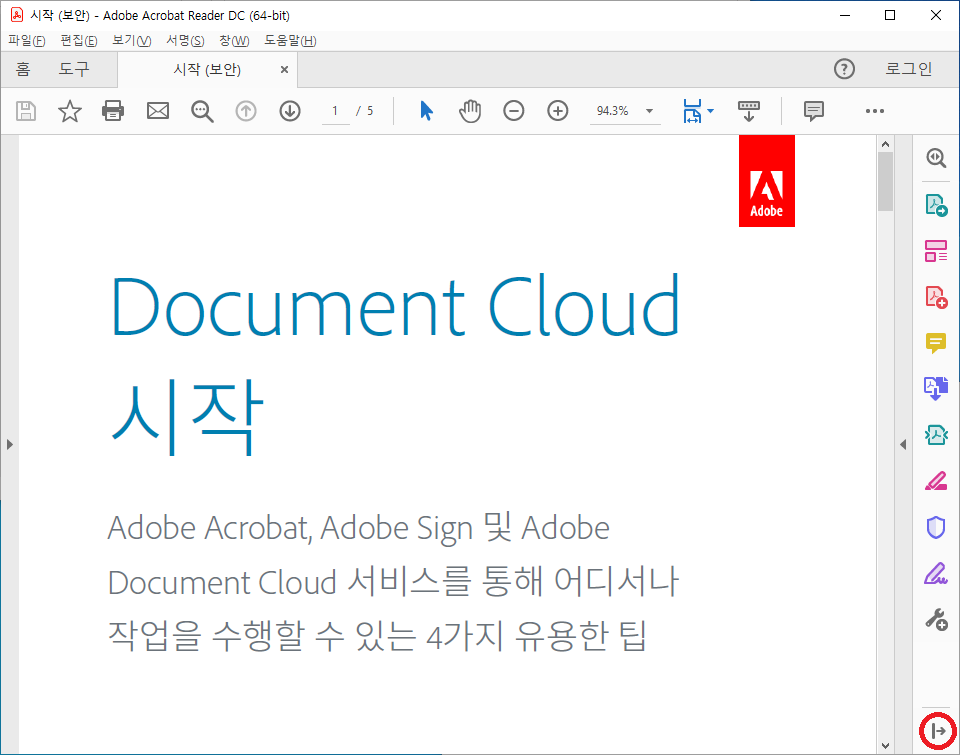Screen dimensions: 960x755
Task: Print the document using printer icon
Action: 113,111
